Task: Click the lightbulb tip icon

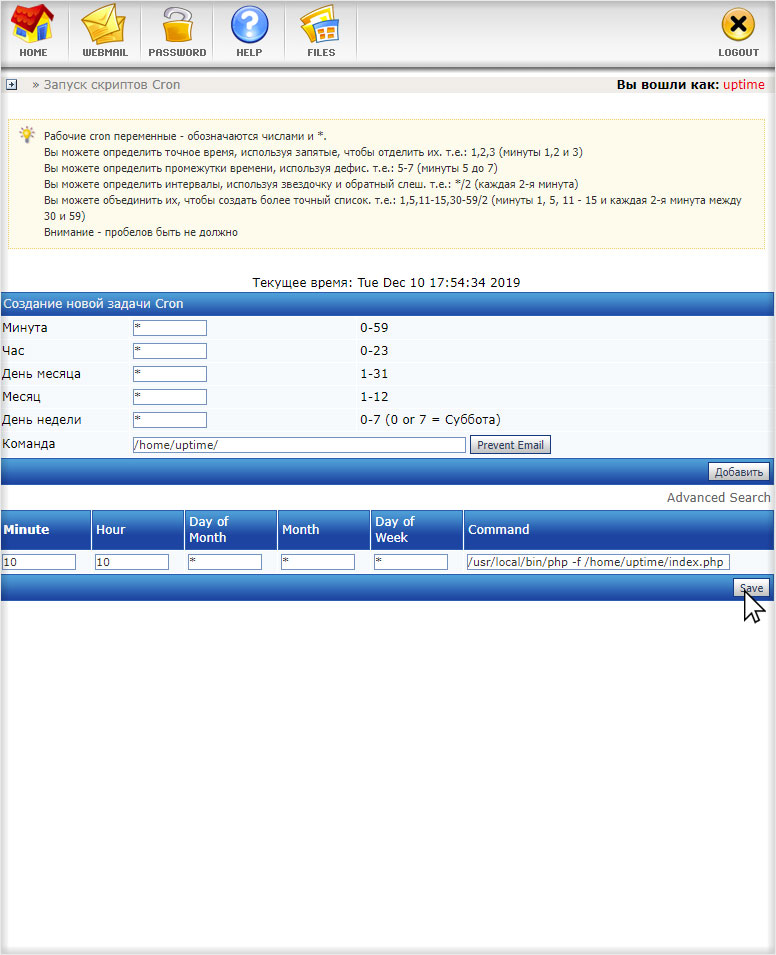Action: point(27,135)
